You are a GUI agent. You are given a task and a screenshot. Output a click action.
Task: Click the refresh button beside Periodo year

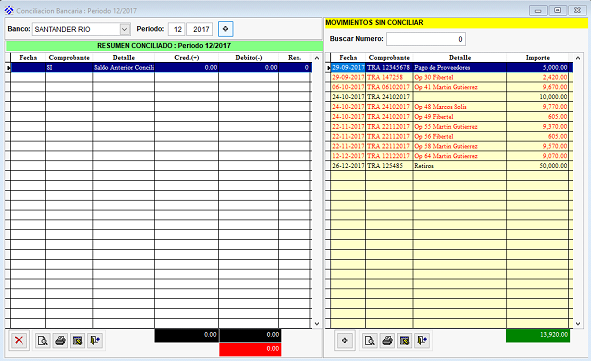point(225,29)
